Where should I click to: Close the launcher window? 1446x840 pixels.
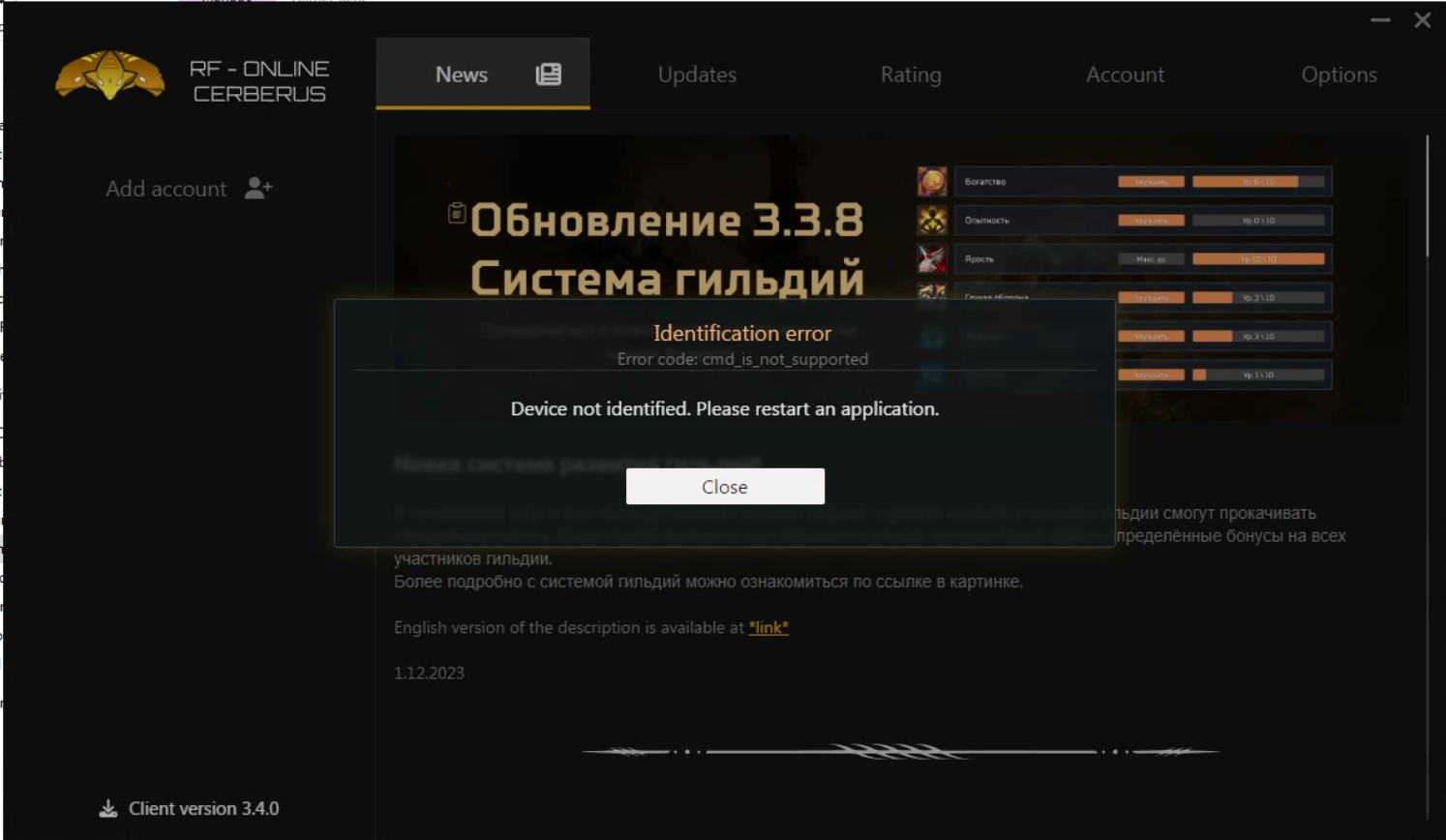pos(1422,19)
